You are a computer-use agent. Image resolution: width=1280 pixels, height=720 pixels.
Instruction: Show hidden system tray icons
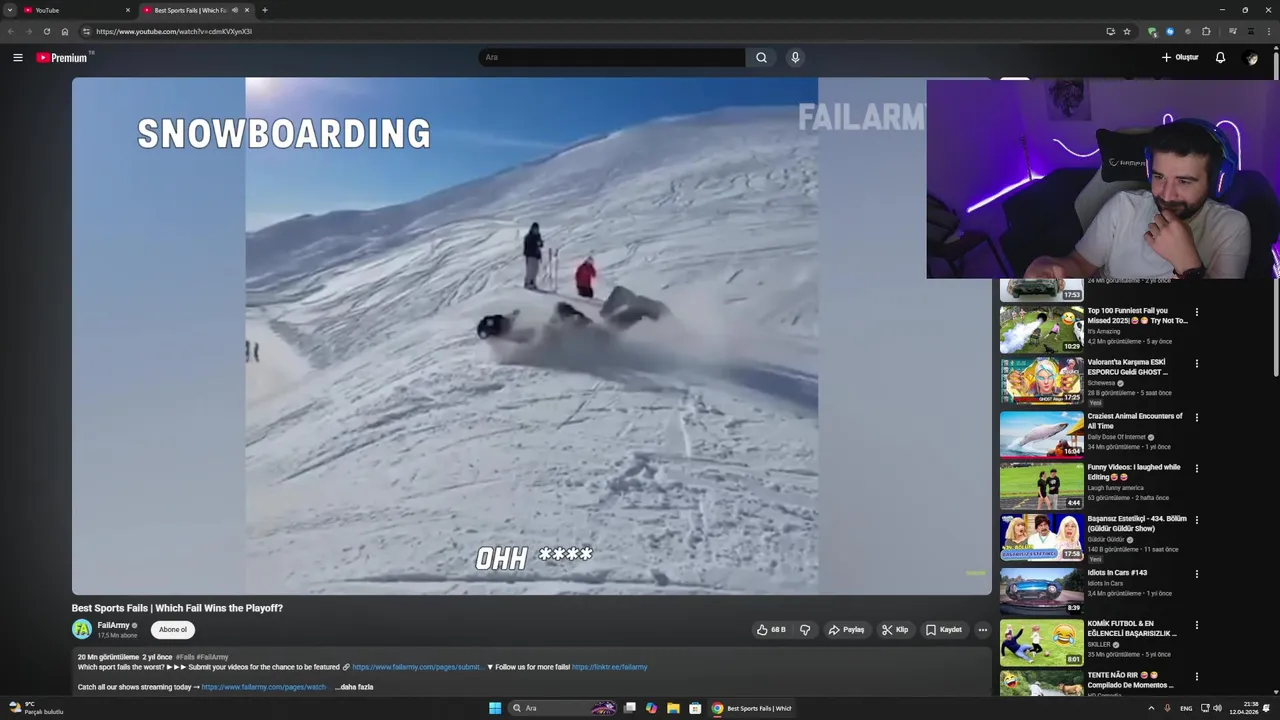point(1151,708)
